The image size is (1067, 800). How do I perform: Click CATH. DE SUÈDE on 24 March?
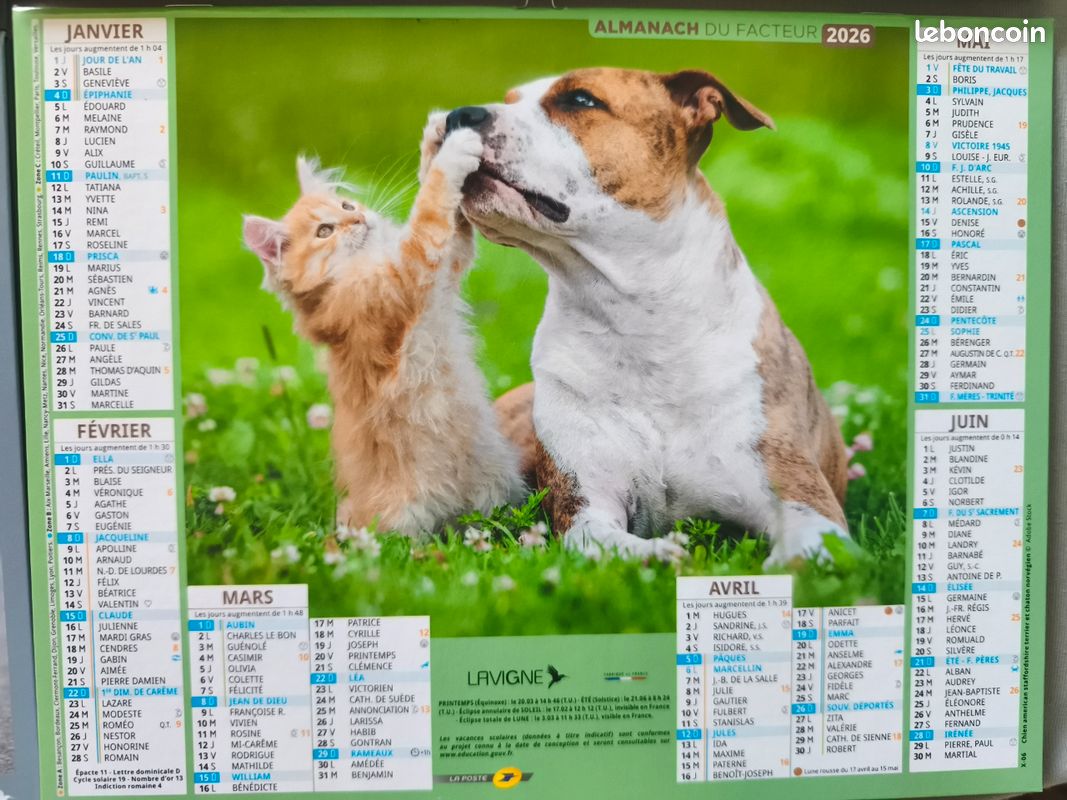(382, 699)
